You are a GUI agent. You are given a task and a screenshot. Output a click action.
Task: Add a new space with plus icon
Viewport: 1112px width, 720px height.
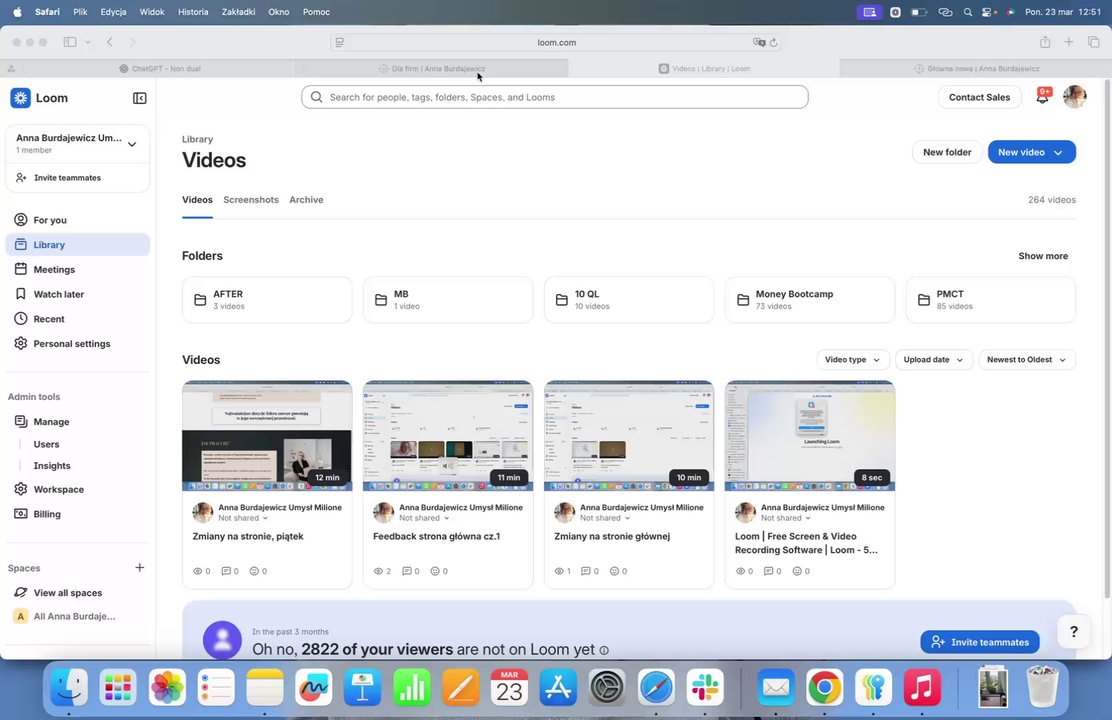(140, 567)
